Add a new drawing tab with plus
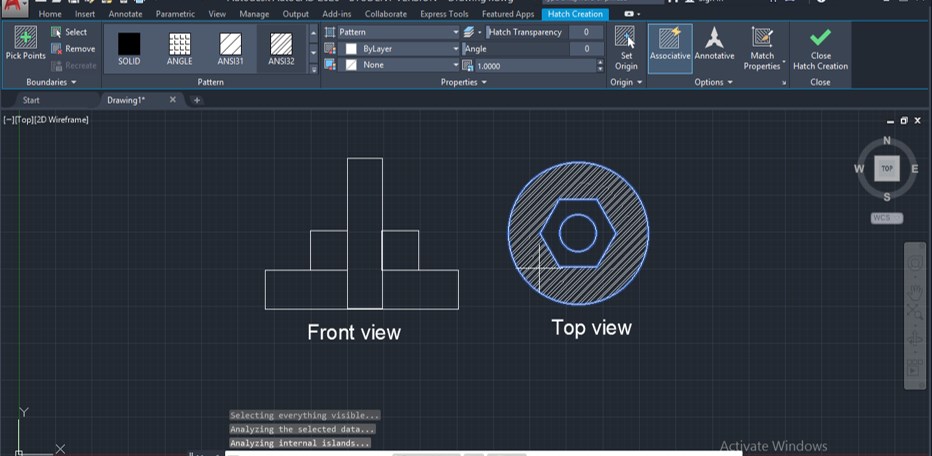Screen dimensions: 932x456 [197, 100]
